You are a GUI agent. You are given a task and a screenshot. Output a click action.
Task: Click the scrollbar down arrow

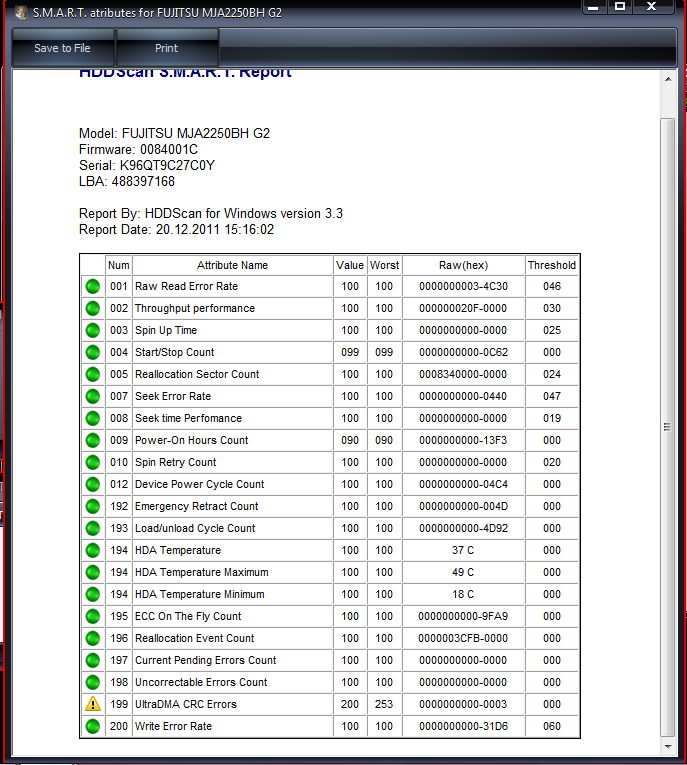(x=668, y=746)
